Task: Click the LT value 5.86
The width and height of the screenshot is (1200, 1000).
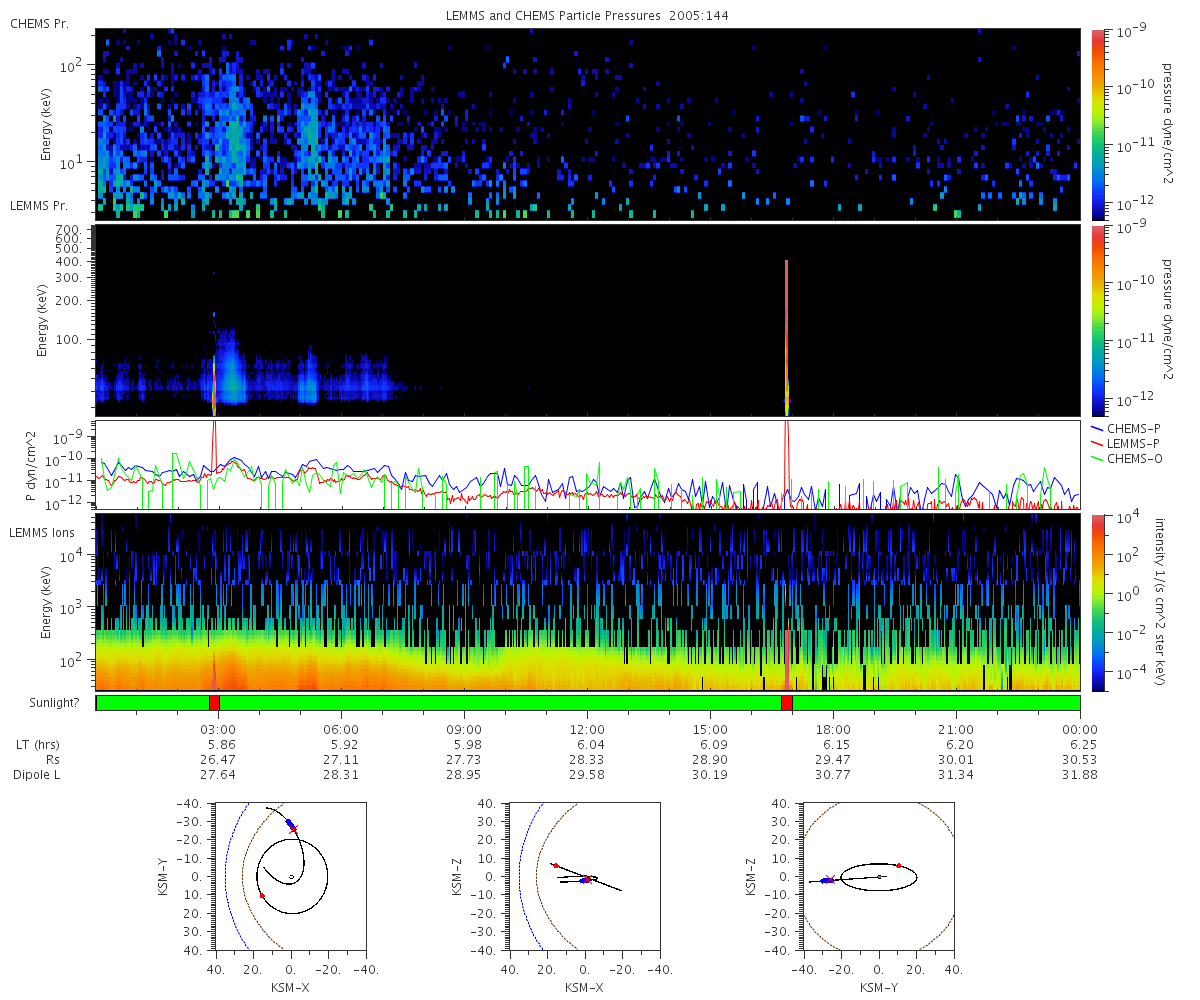Action: click(x=220, y=745)
